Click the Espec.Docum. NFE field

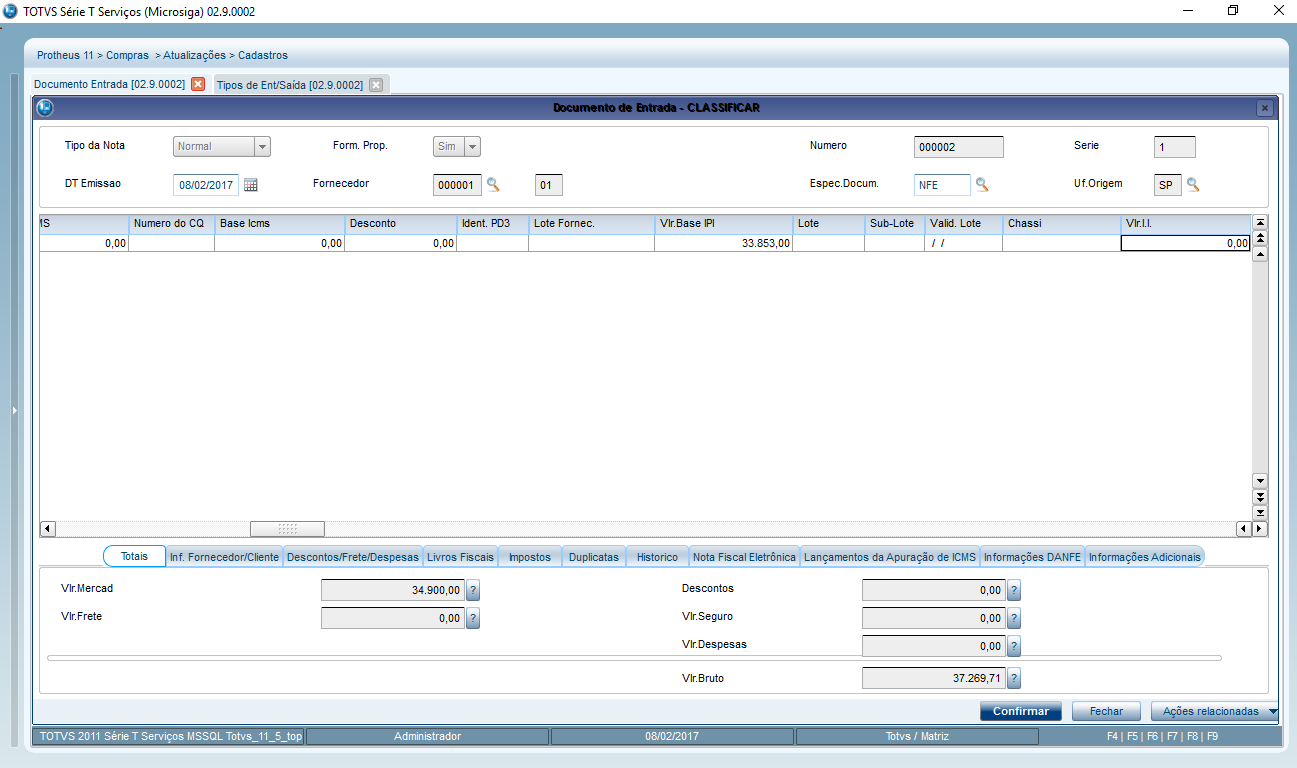coord(942,185)
